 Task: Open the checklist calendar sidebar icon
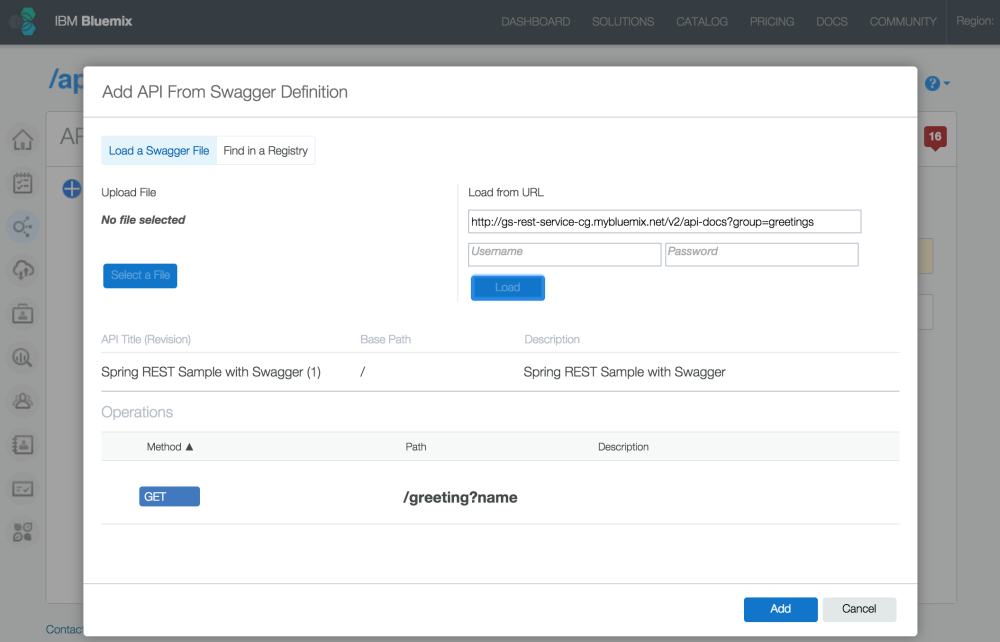pyautogui.click(x=23, y=183)
